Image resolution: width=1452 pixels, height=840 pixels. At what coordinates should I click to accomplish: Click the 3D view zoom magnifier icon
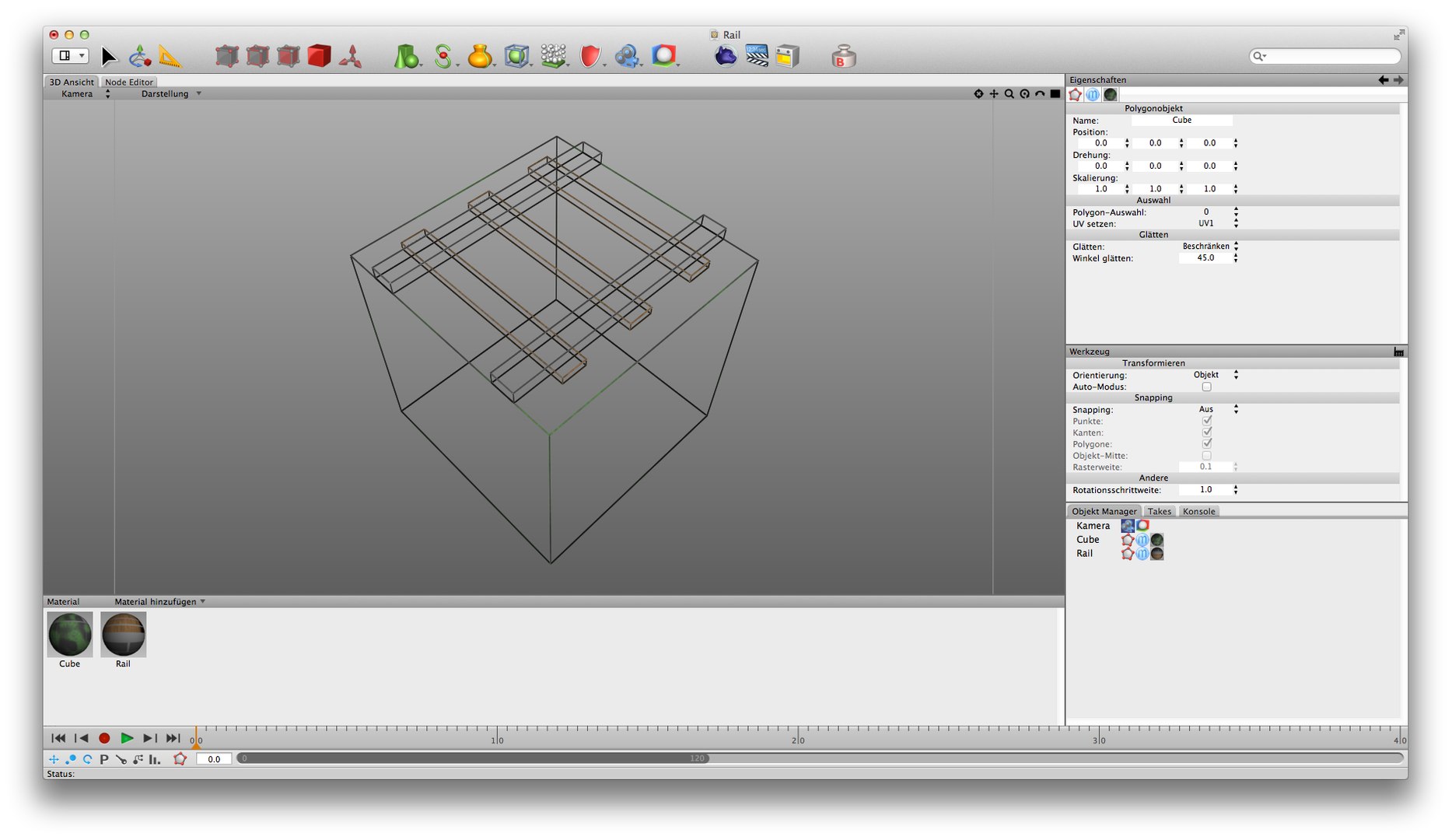1009,94
